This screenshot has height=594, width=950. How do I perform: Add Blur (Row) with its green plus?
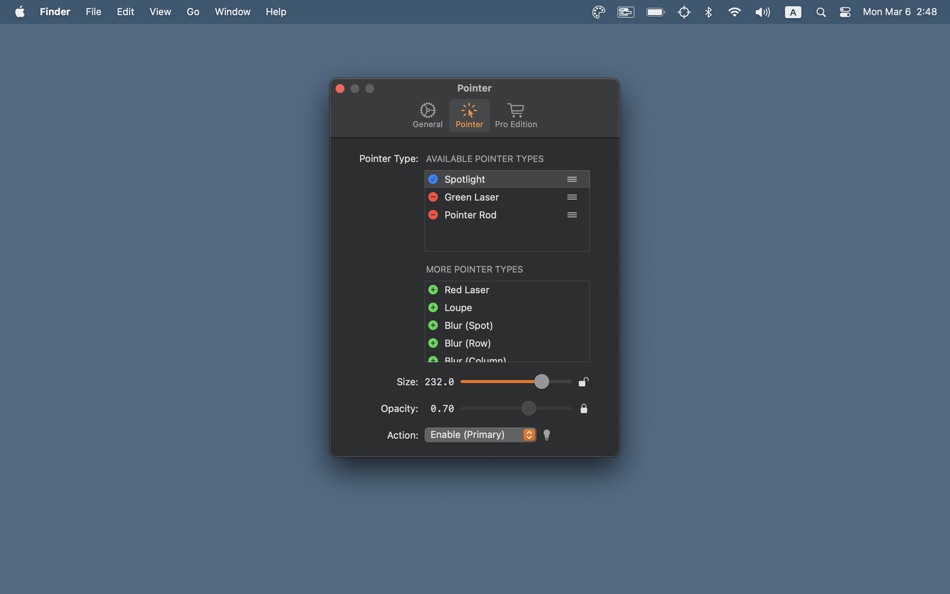tap(433, 343)
